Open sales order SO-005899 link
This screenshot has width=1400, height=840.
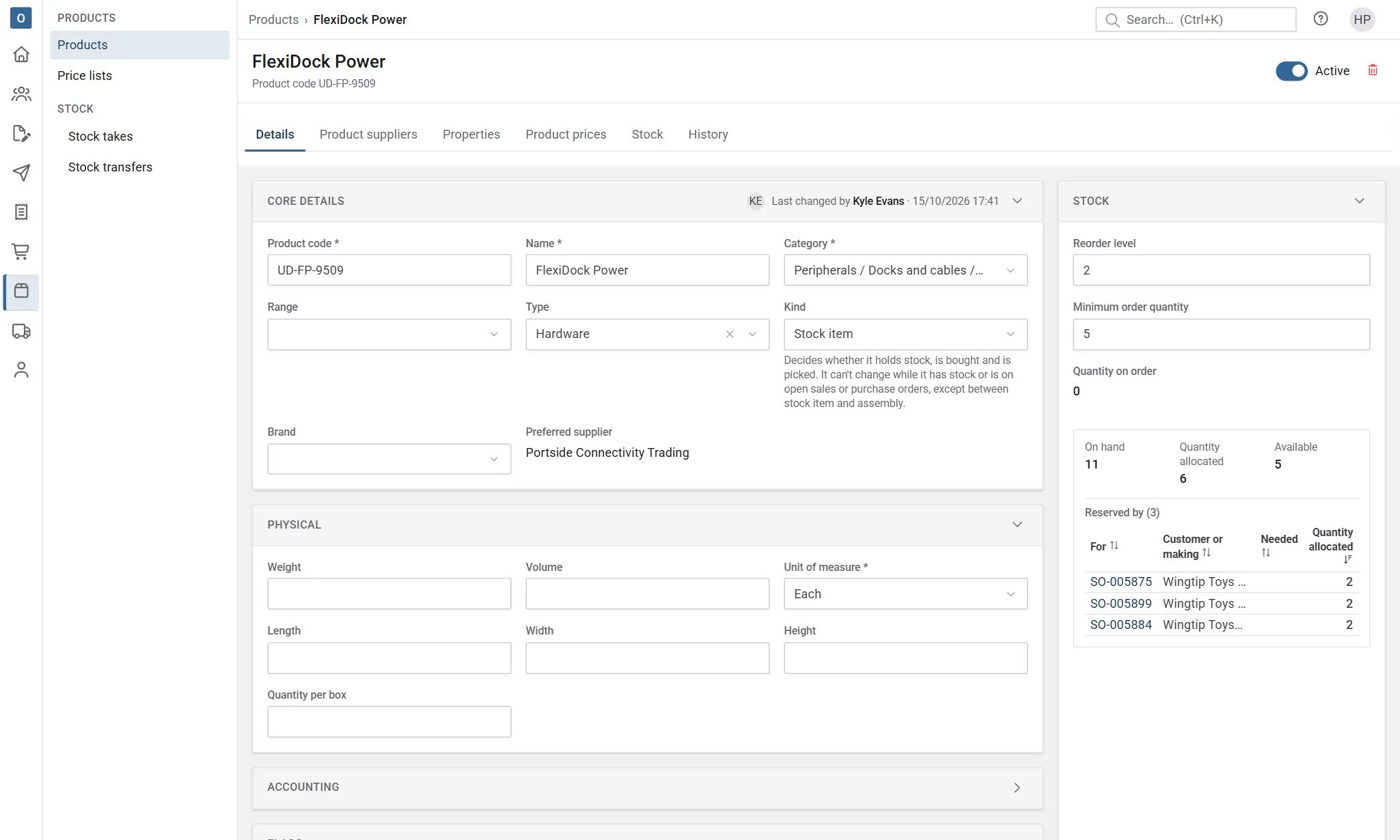coord(1121,604)
